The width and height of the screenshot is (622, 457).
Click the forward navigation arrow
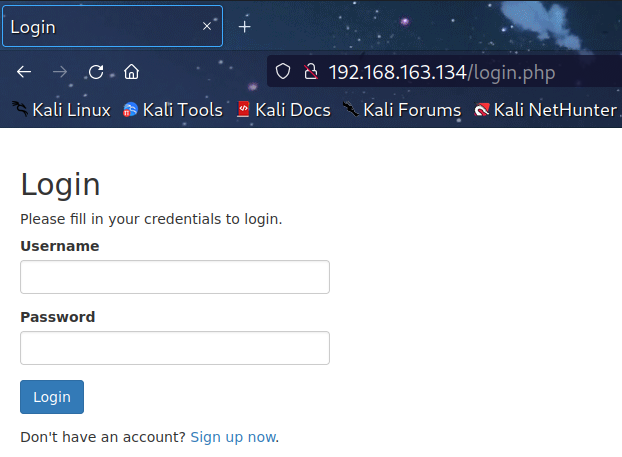[x=60, y=72]
